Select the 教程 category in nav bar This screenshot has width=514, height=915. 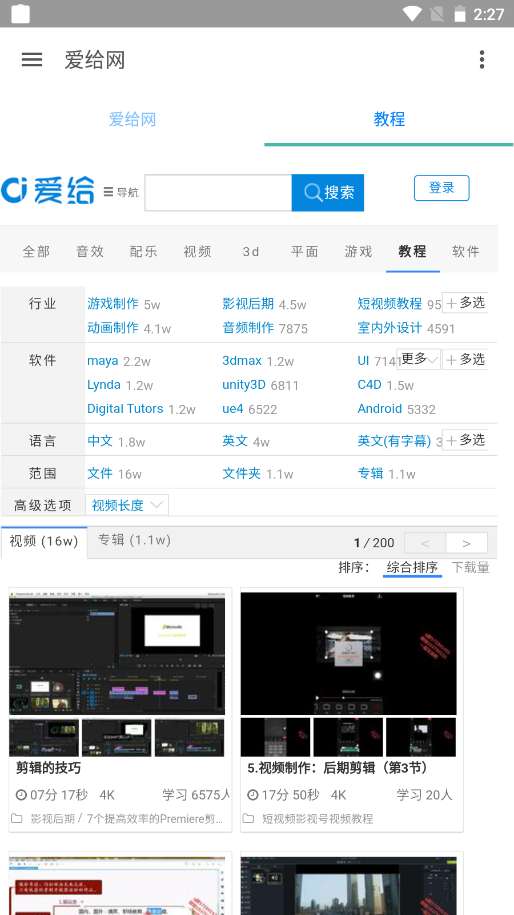412,252
